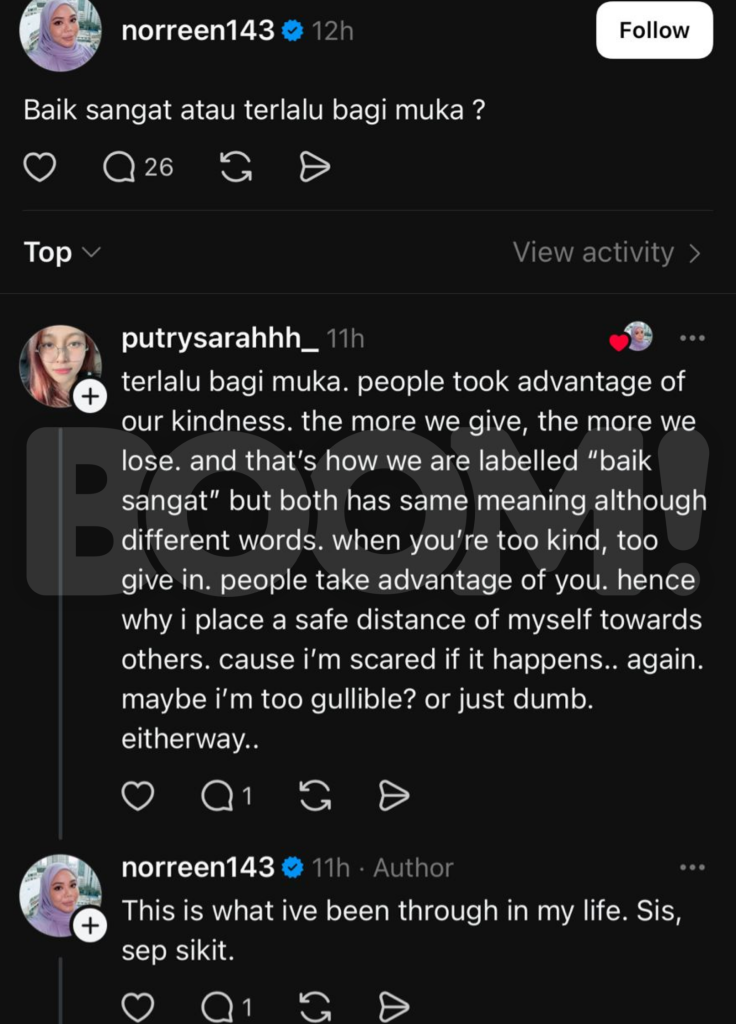
Task: Repost norreen143's author reply
Action: click(x=315, y=1006)
